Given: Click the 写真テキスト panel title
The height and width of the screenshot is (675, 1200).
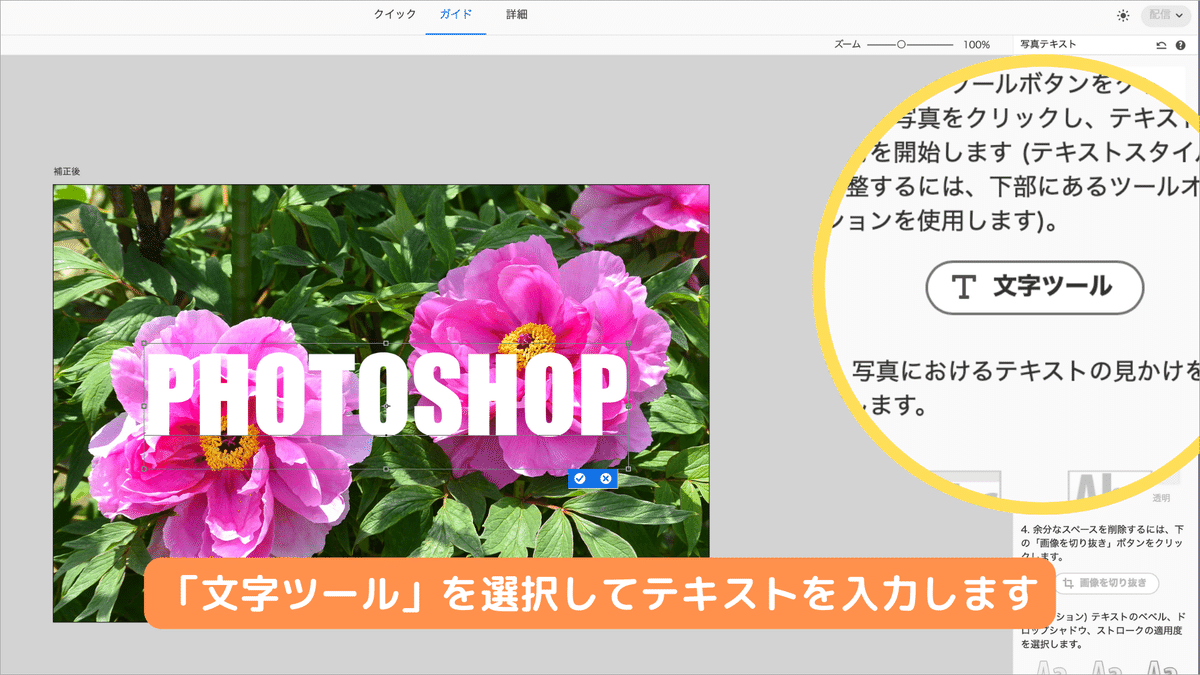Looking at the screenshot, I should tap(1049, 45).
